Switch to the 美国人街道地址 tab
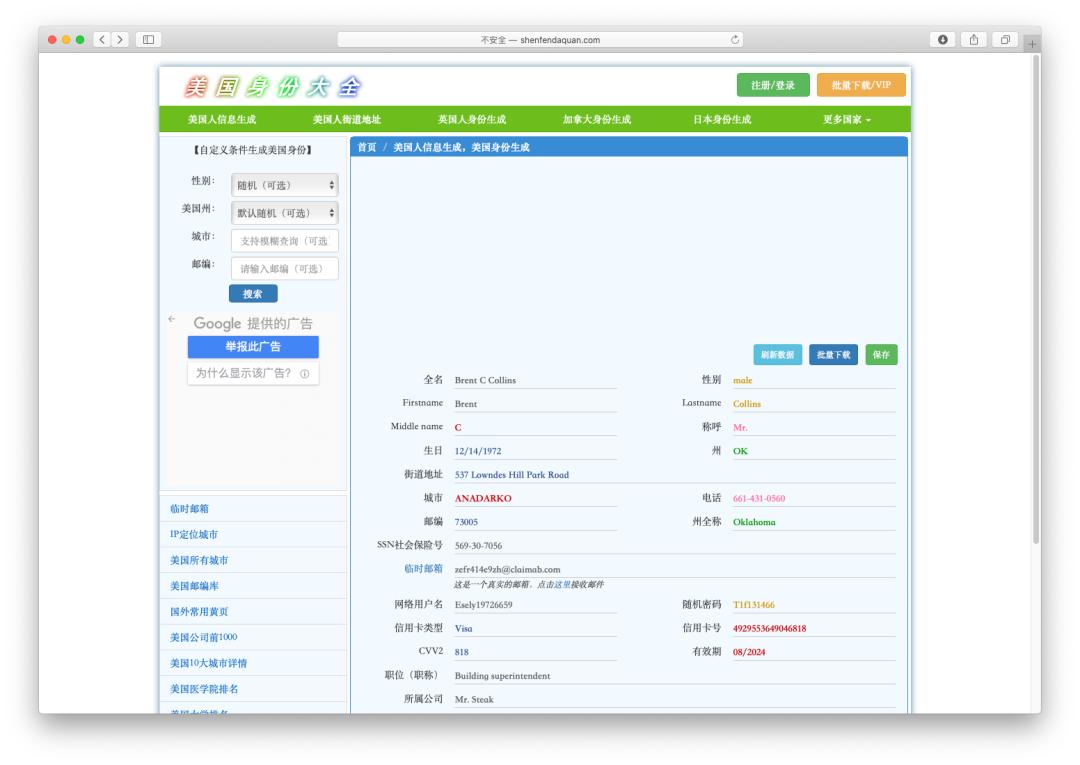The image size is (1080, 765). pyautogui.click(x=349, y=117)
